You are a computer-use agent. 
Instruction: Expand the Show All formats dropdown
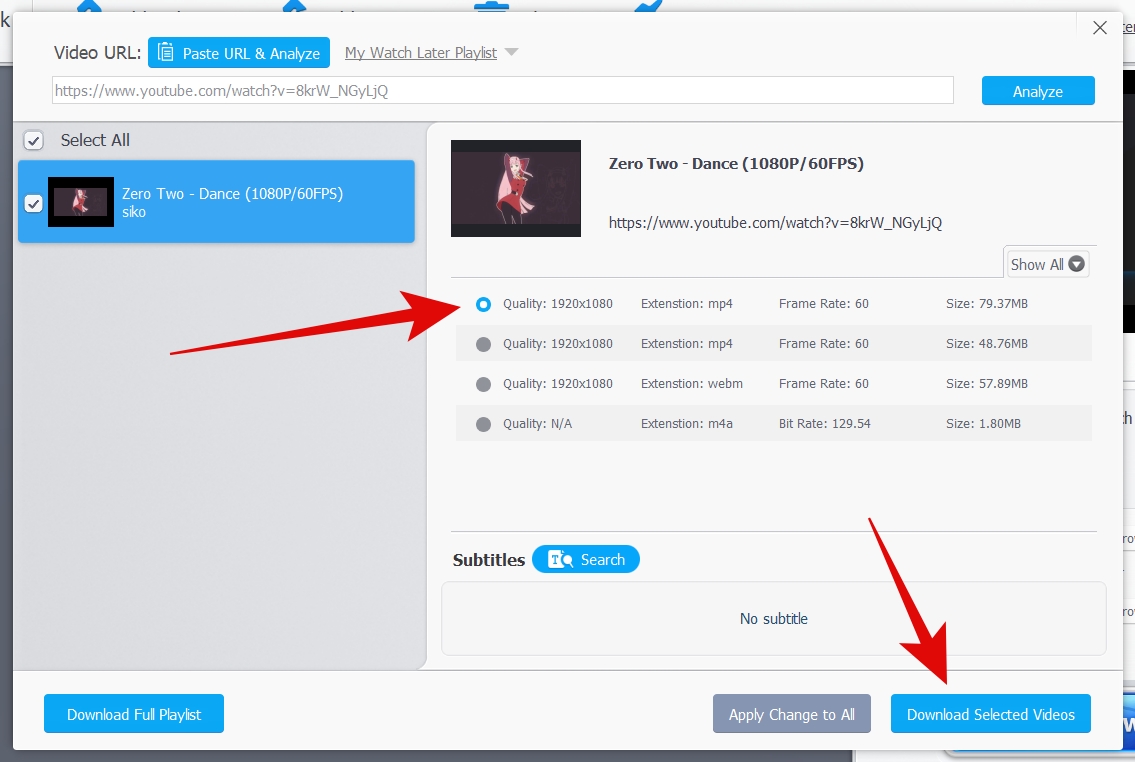click(x=1047, y=264)
